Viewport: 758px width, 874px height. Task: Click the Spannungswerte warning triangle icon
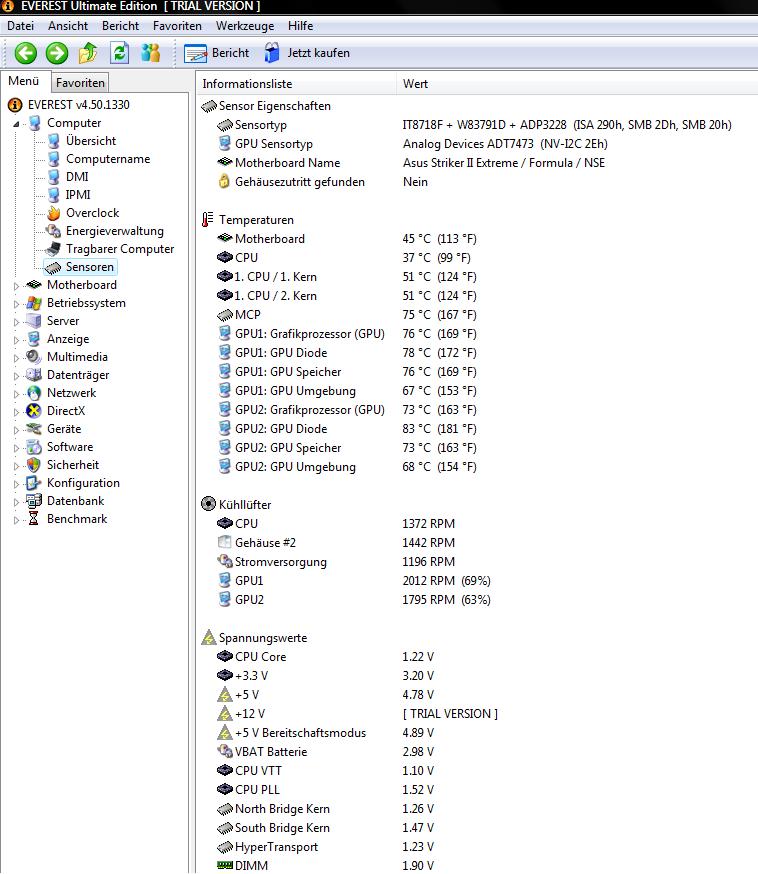pyautogui.click(x=208, y=638)
